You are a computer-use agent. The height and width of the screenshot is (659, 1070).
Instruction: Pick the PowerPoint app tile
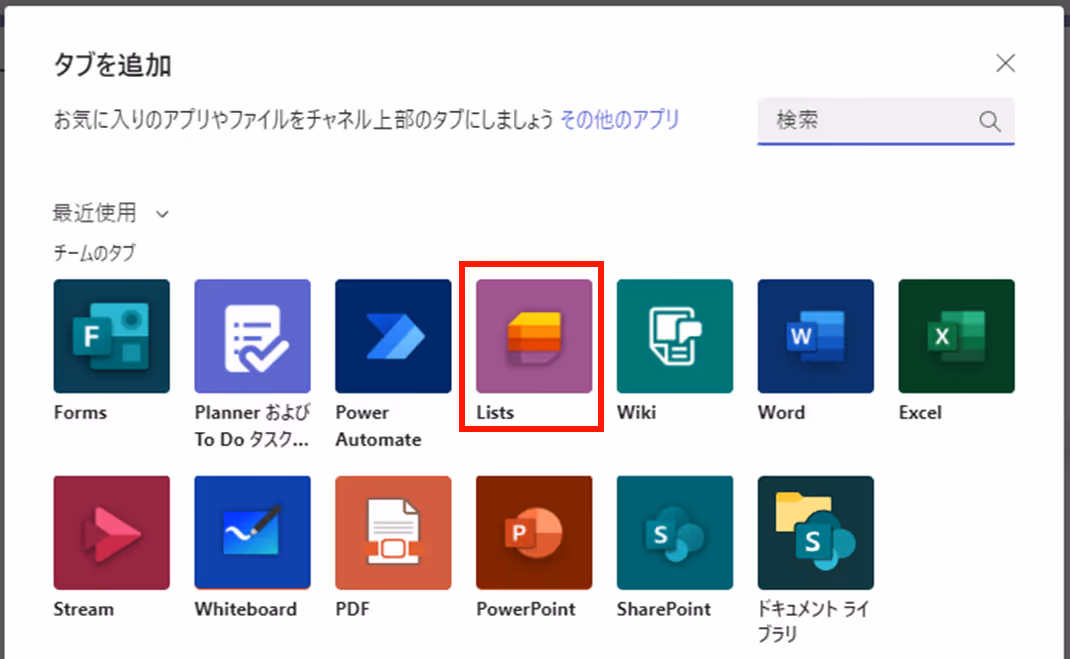534,533
